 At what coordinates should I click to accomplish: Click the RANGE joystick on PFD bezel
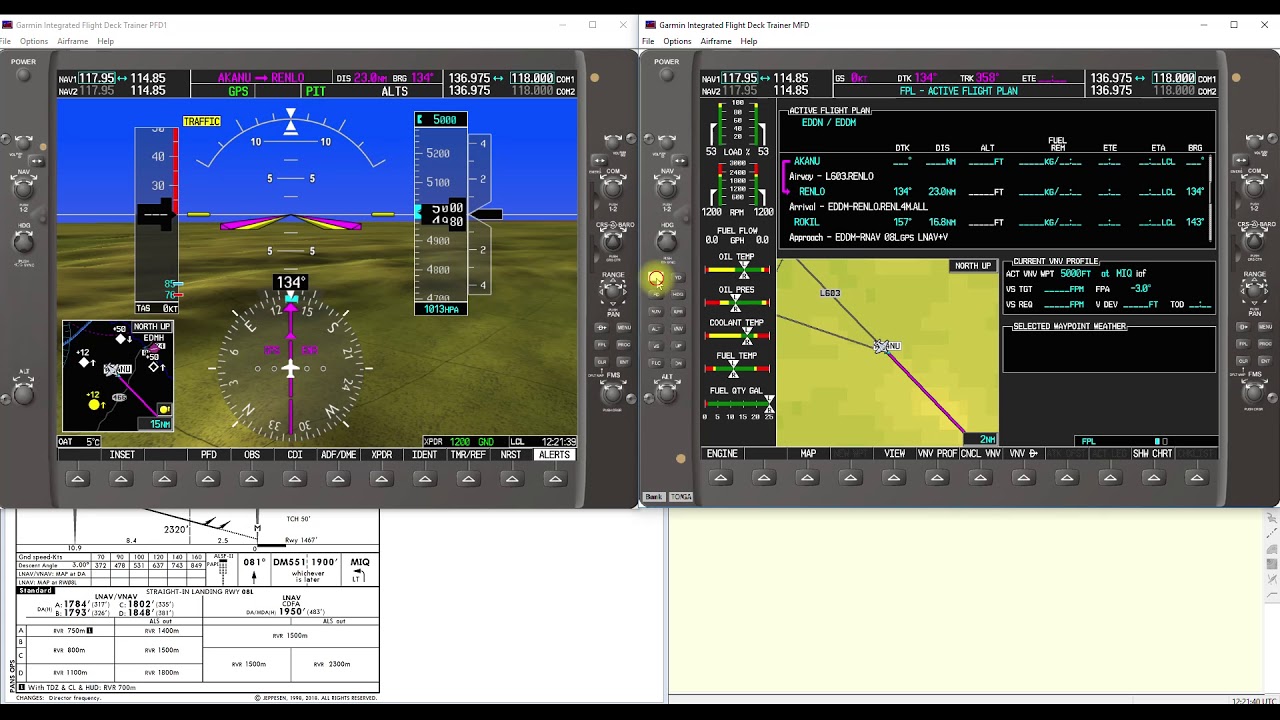click(612, 291)
